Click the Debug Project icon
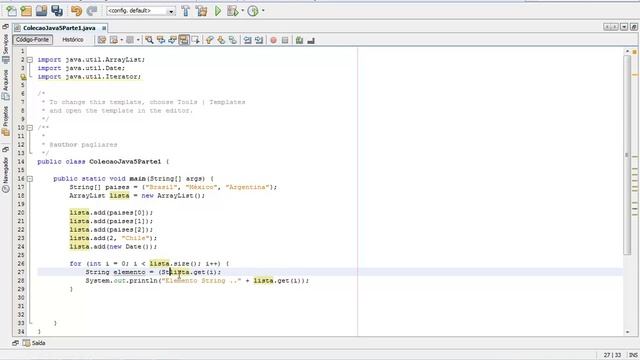Image resolution: width=640 pixels, height=360 pixels. [233, 11]
